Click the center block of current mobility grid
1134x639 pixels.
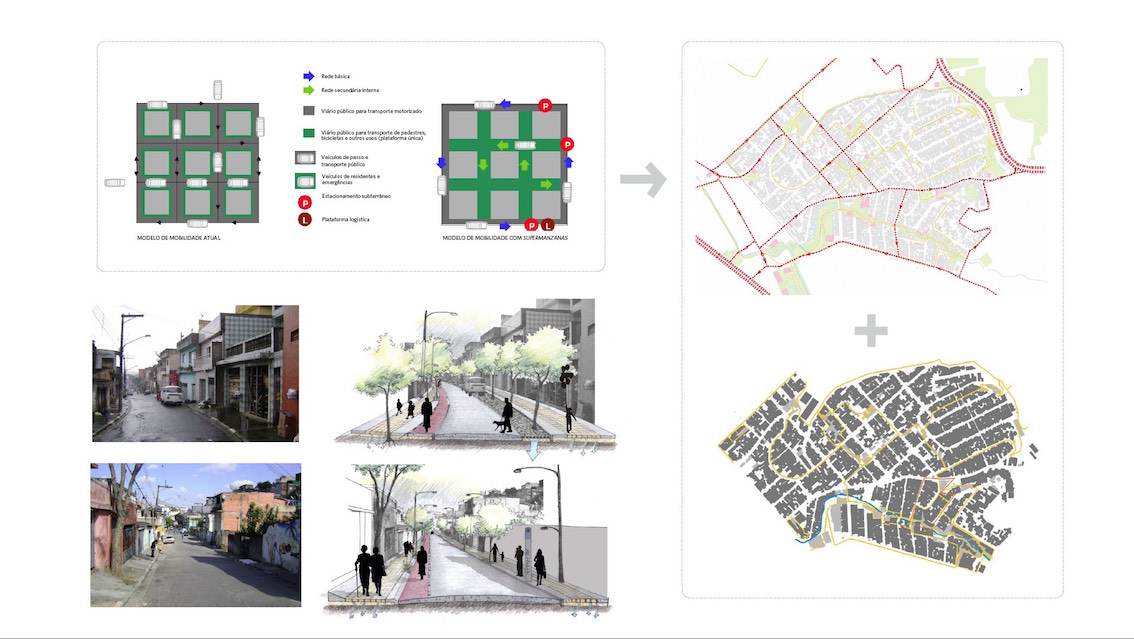tap(197, 162)
